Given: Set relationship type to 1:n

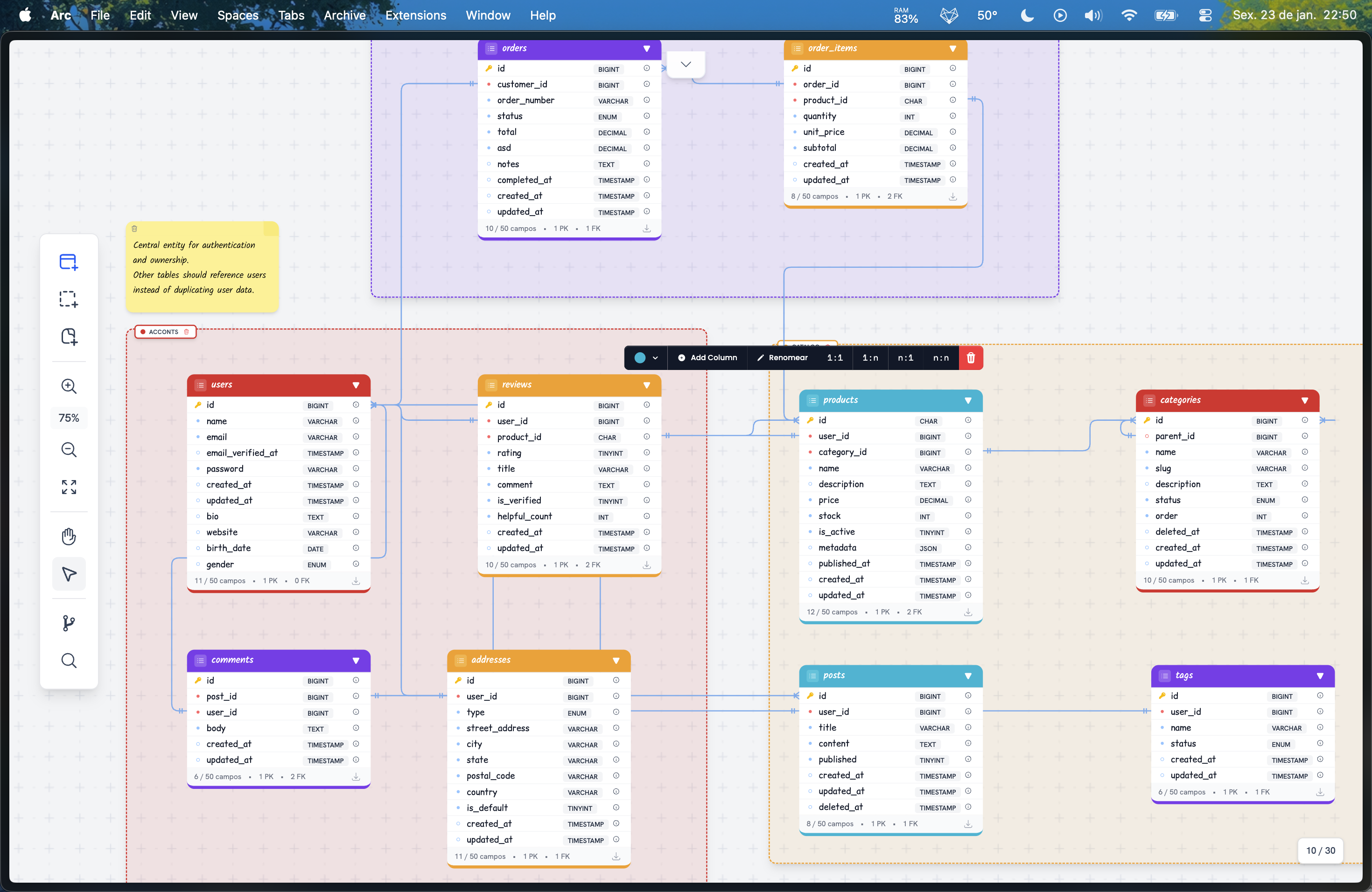Looking at the screenshot, I should tap(870, 358).
